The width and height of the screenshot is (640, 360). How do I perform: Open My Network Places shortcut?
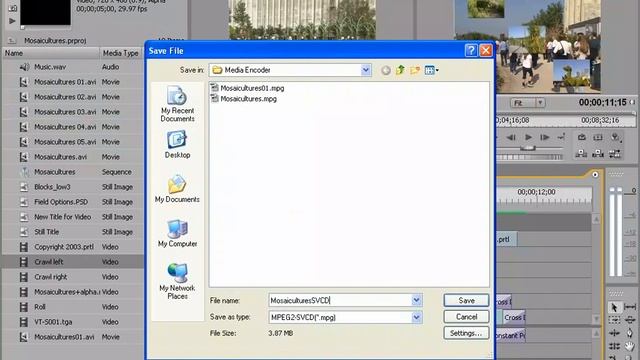177,281
